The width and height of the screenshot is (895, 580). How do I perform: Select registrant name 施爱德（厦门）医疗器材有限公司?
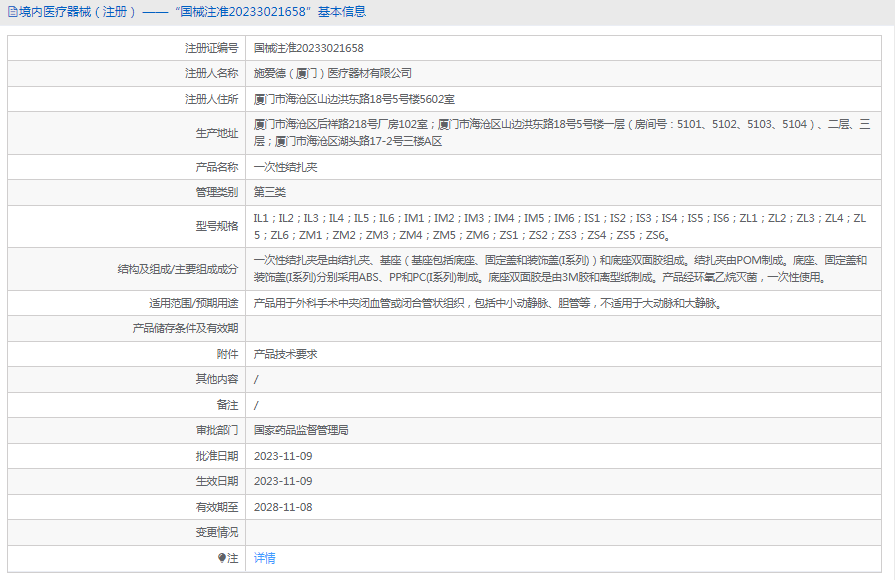click(x=333, y=73)
